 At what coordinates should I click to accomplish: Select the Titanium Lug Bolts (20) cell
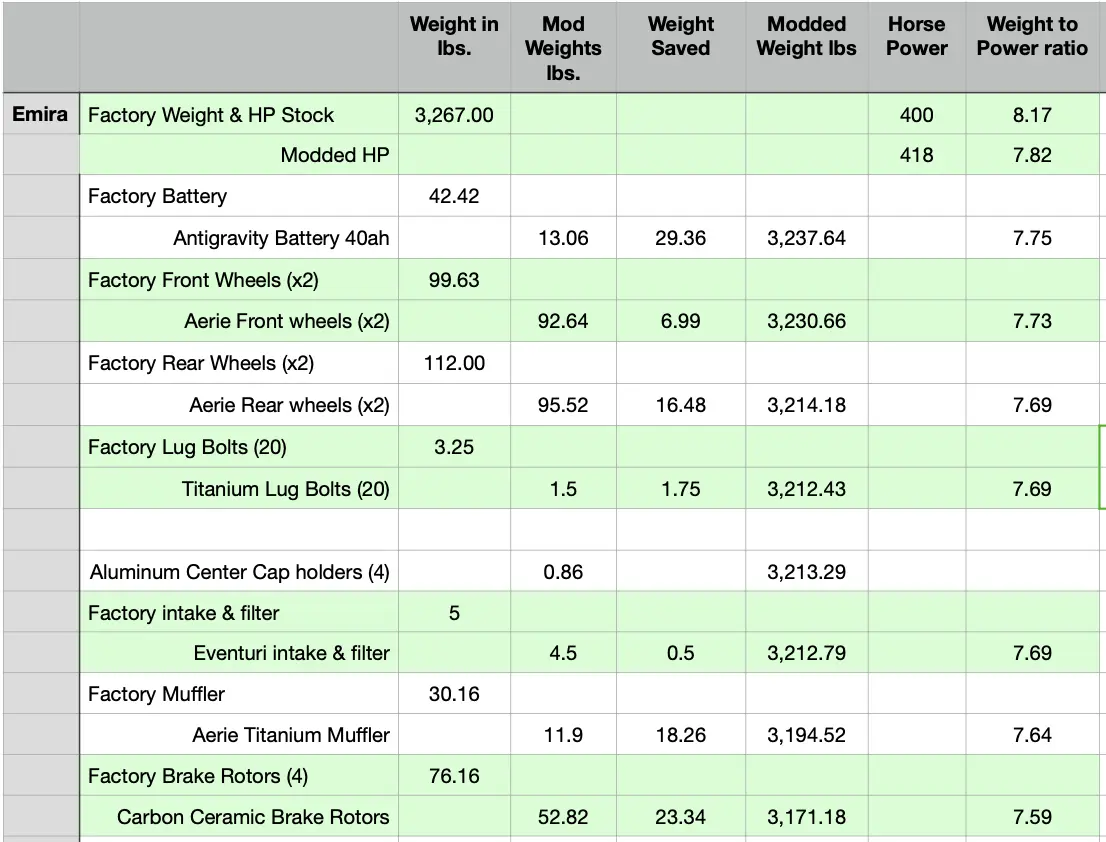(285, 489)
